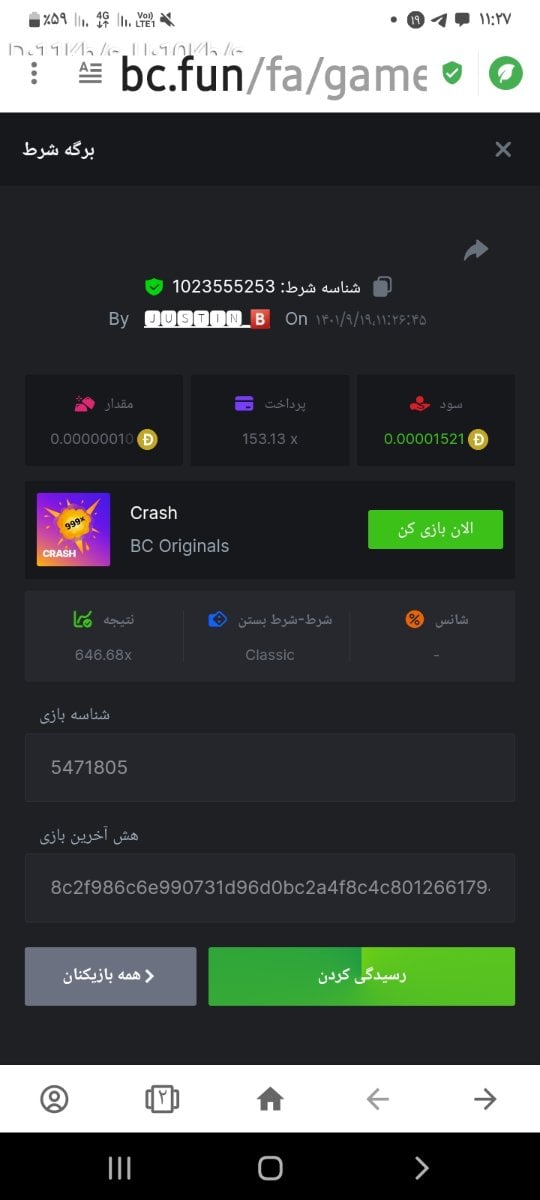Tap the bc.fun address bar URL
Viewport: 540px width, 1200px height.
pyautogui.click(x=273, y=73)
